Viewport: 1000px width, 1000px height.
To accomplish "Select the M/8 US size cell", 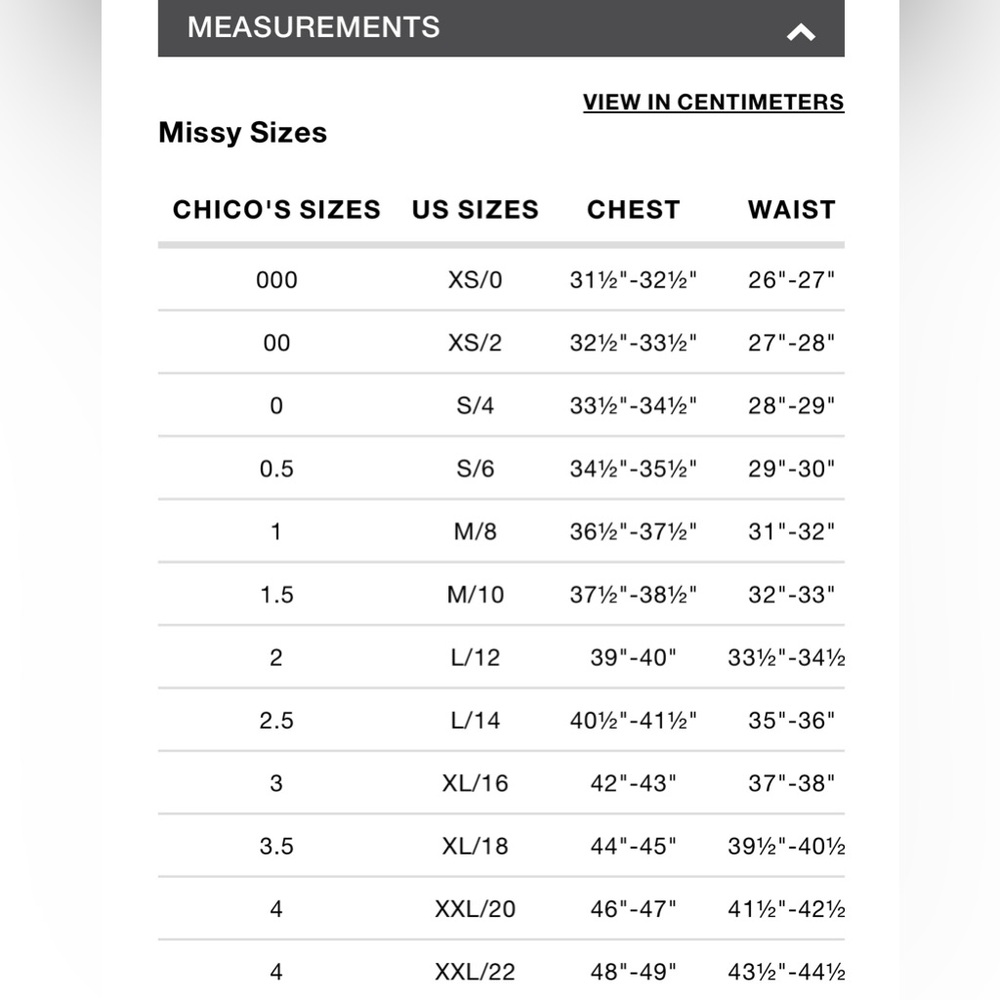I will 475,531.
